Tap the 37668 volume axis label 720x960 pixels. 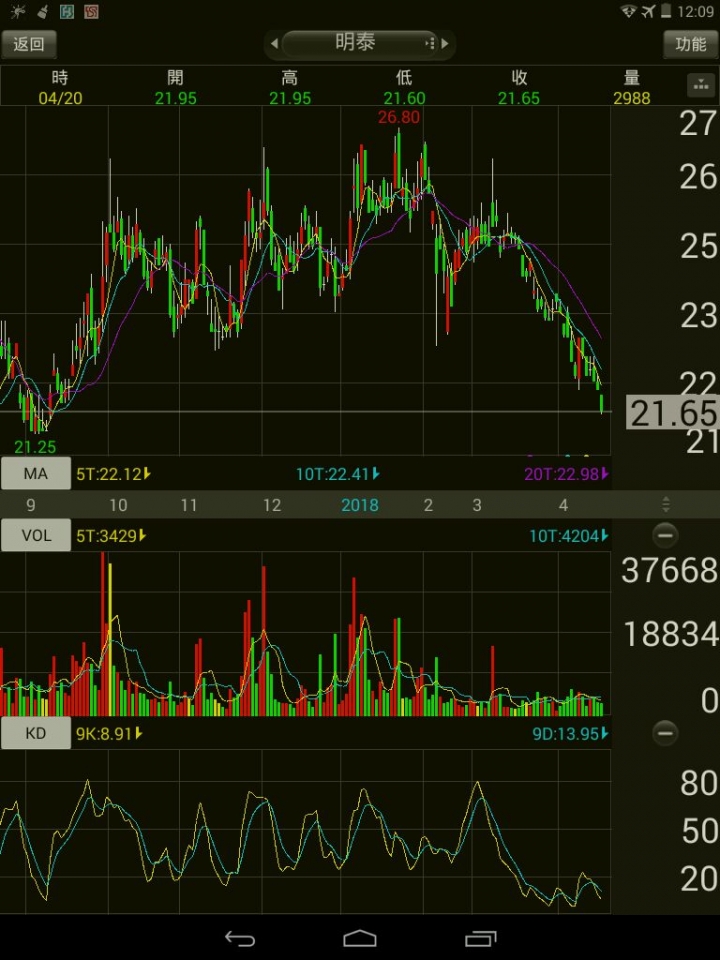pos(670,571)
